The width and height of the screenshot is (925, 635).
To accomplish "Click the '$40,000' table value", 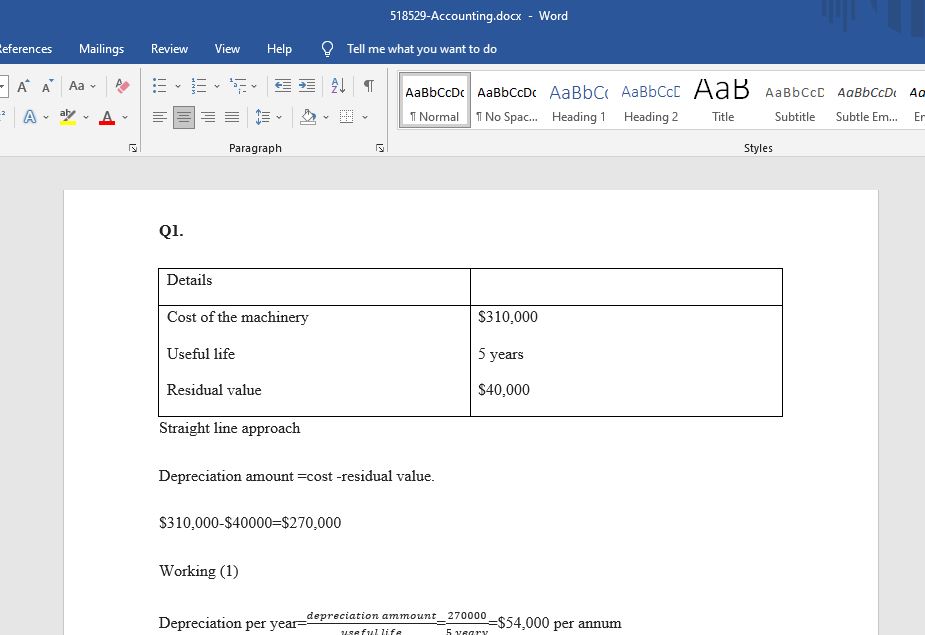I will (x=504, y=390).
